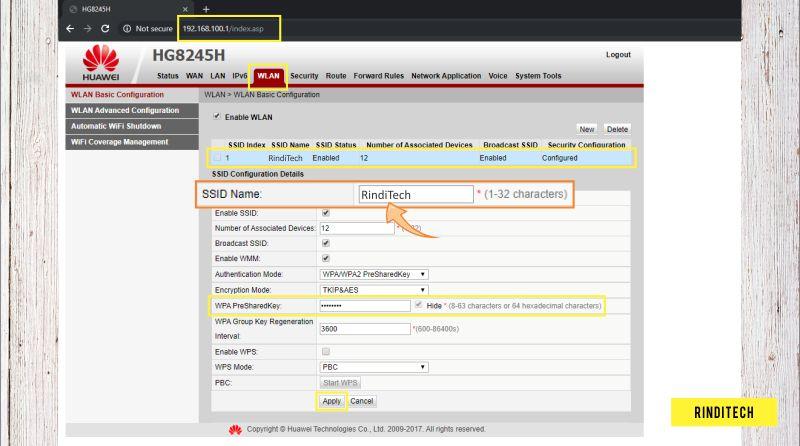Click the New SSID button
This screenshot has height=446, width=800.
click(587, 130)
